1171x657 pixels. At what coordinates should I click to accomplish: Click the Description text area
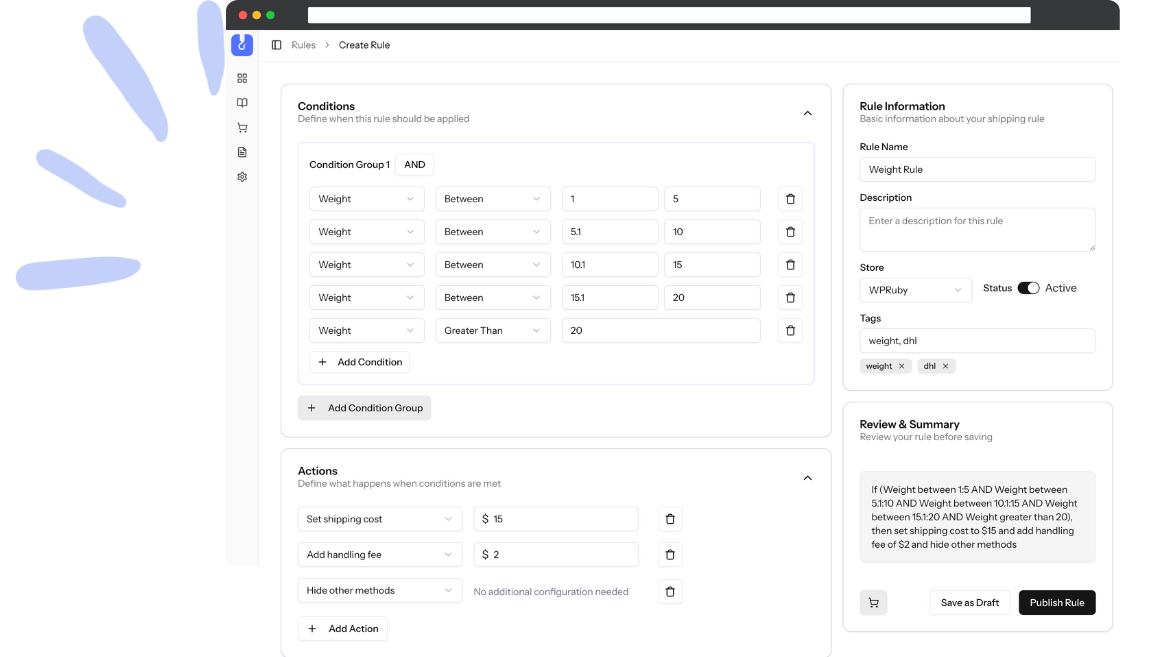978,229
